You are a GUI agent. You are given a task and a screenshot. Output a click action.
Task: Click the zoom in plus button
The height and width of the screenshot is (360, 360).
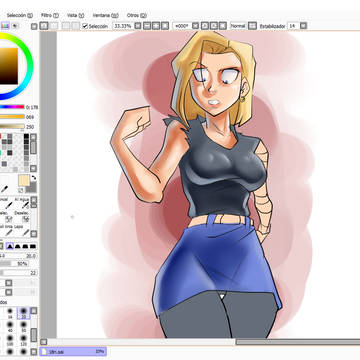point(156,26)
